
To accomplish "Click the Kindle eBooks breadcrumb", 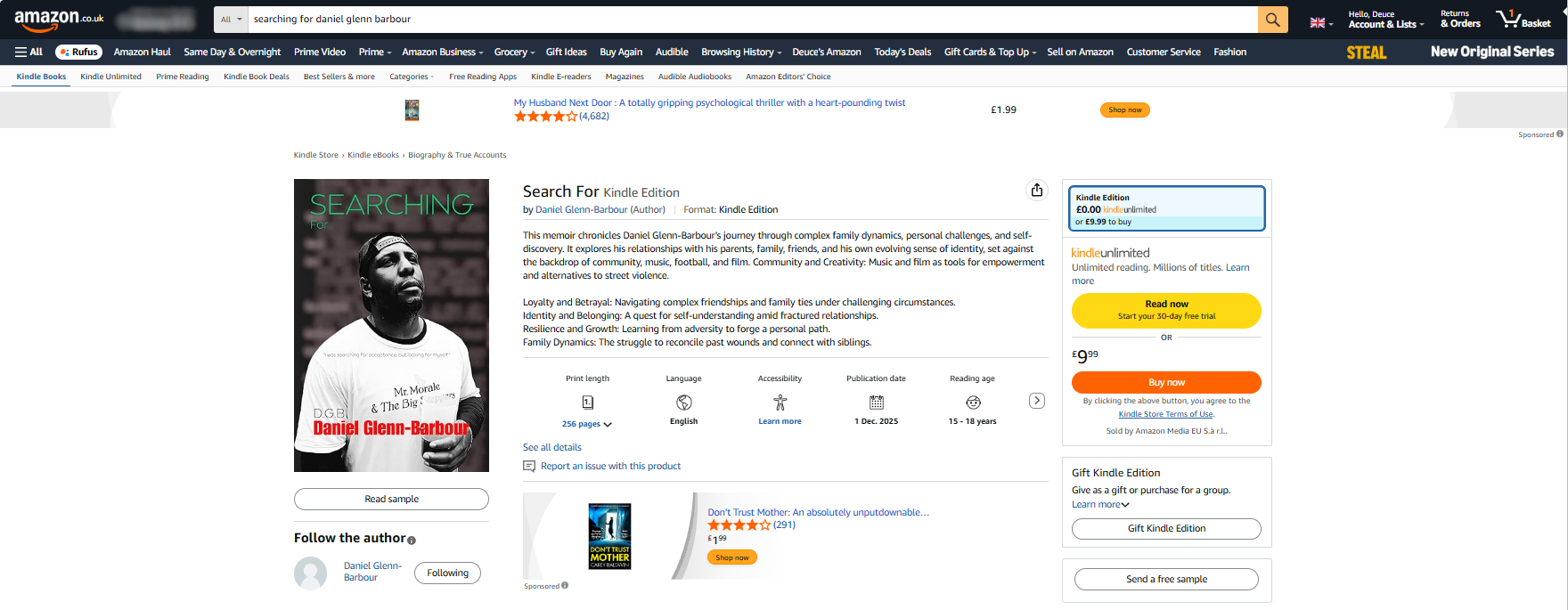I will click(x=373, y=155).
